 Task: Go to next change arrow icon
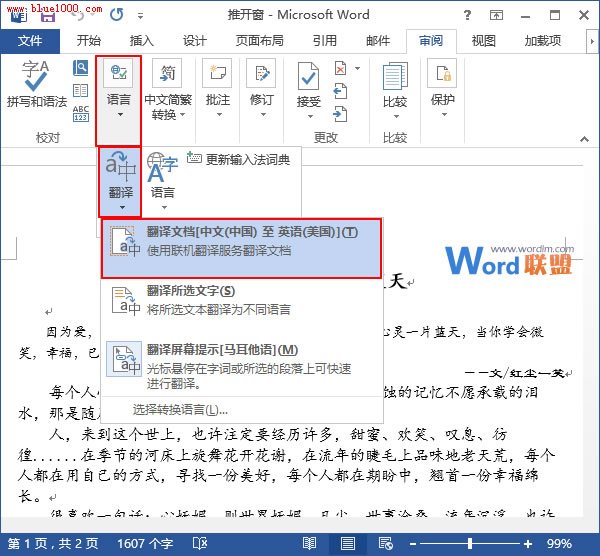click(x=340, y=114)
